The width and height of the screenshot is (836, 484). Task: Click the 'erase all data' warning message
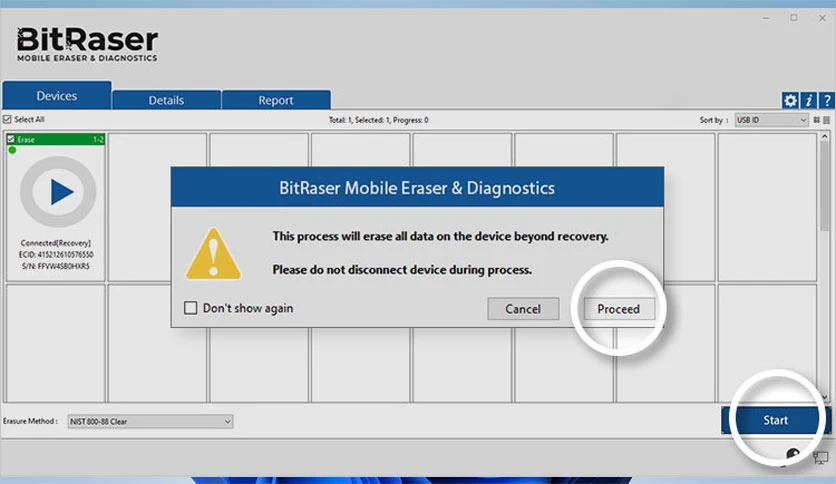click(440, 236)
